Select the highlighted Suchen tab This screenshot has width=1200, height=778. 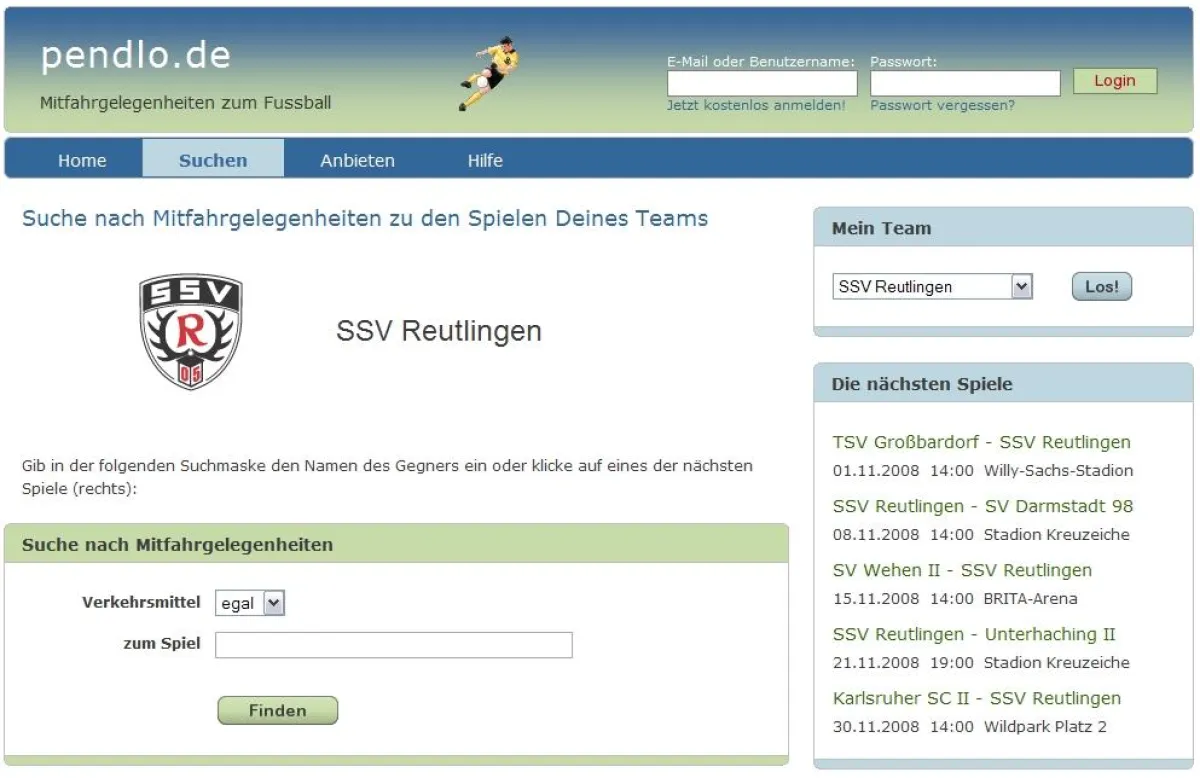[x=213, y=160]
